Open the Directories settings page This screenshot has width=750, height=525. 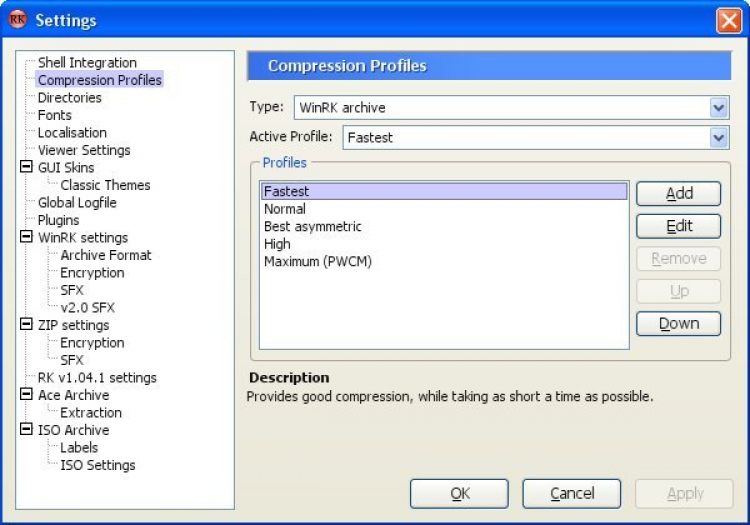(69, 98)
